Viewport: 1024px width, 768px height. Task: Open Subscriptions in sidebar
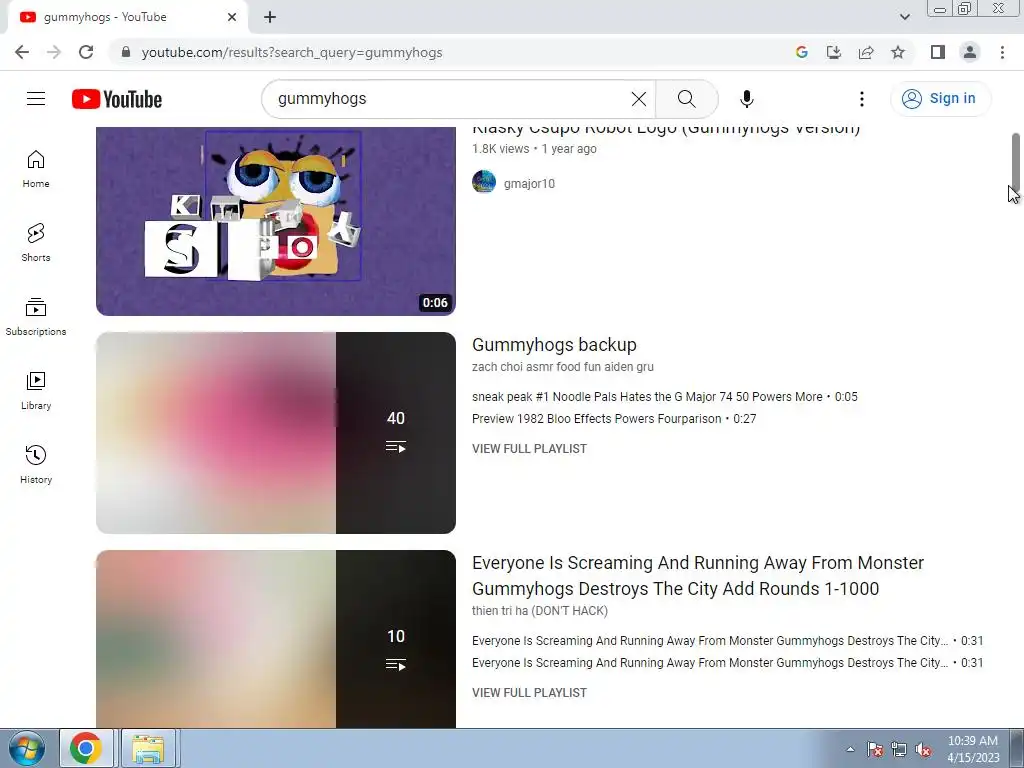point(36,317)
